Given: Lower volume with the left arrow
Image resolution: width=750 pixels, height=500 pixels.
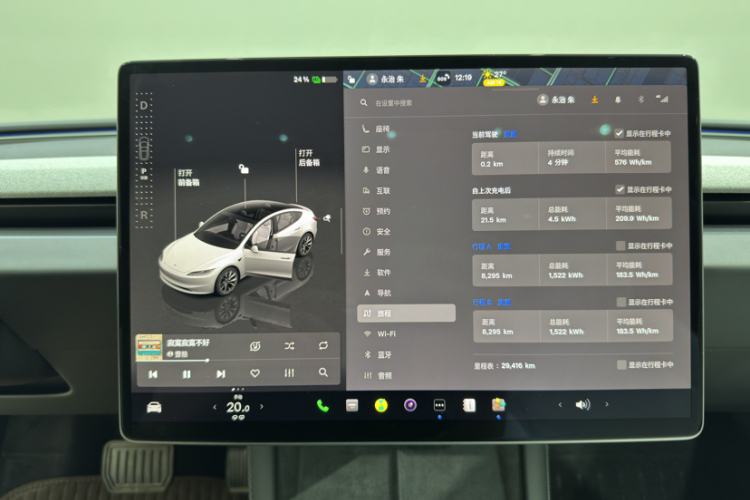Looking at the screenshot, I should pos(560,405).
